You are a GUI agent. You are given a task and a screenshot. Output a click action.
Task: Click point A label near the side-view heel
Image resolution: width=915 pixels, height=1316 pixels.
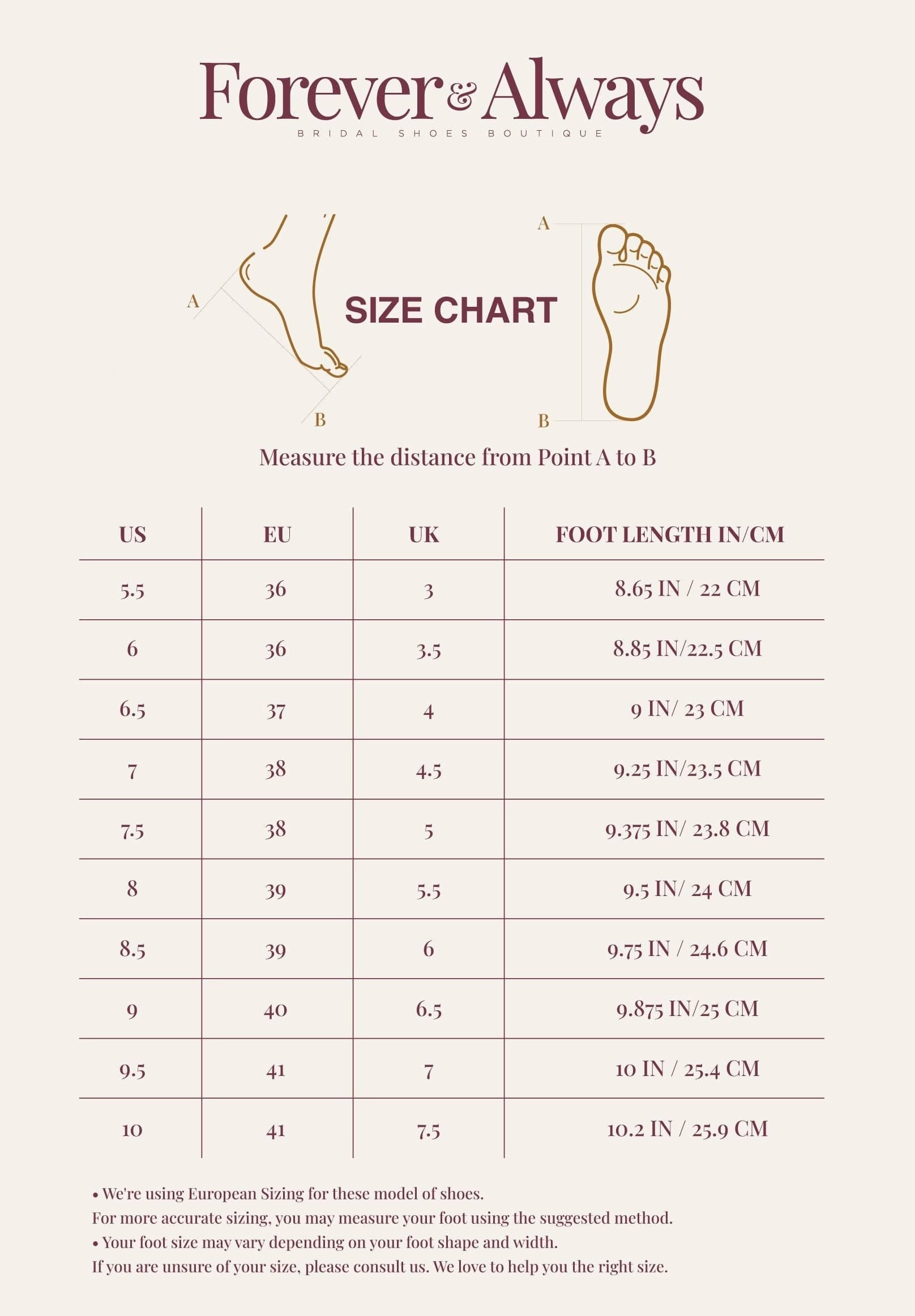(x=193, y=301)
